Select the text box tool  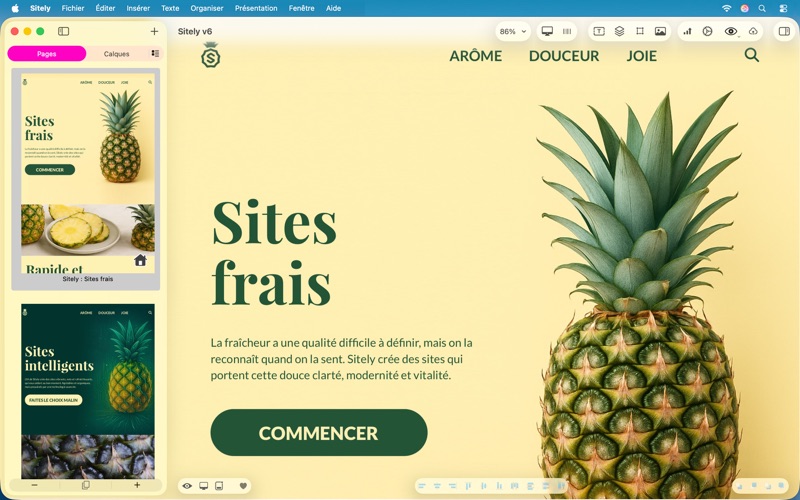tap(599, 31)
